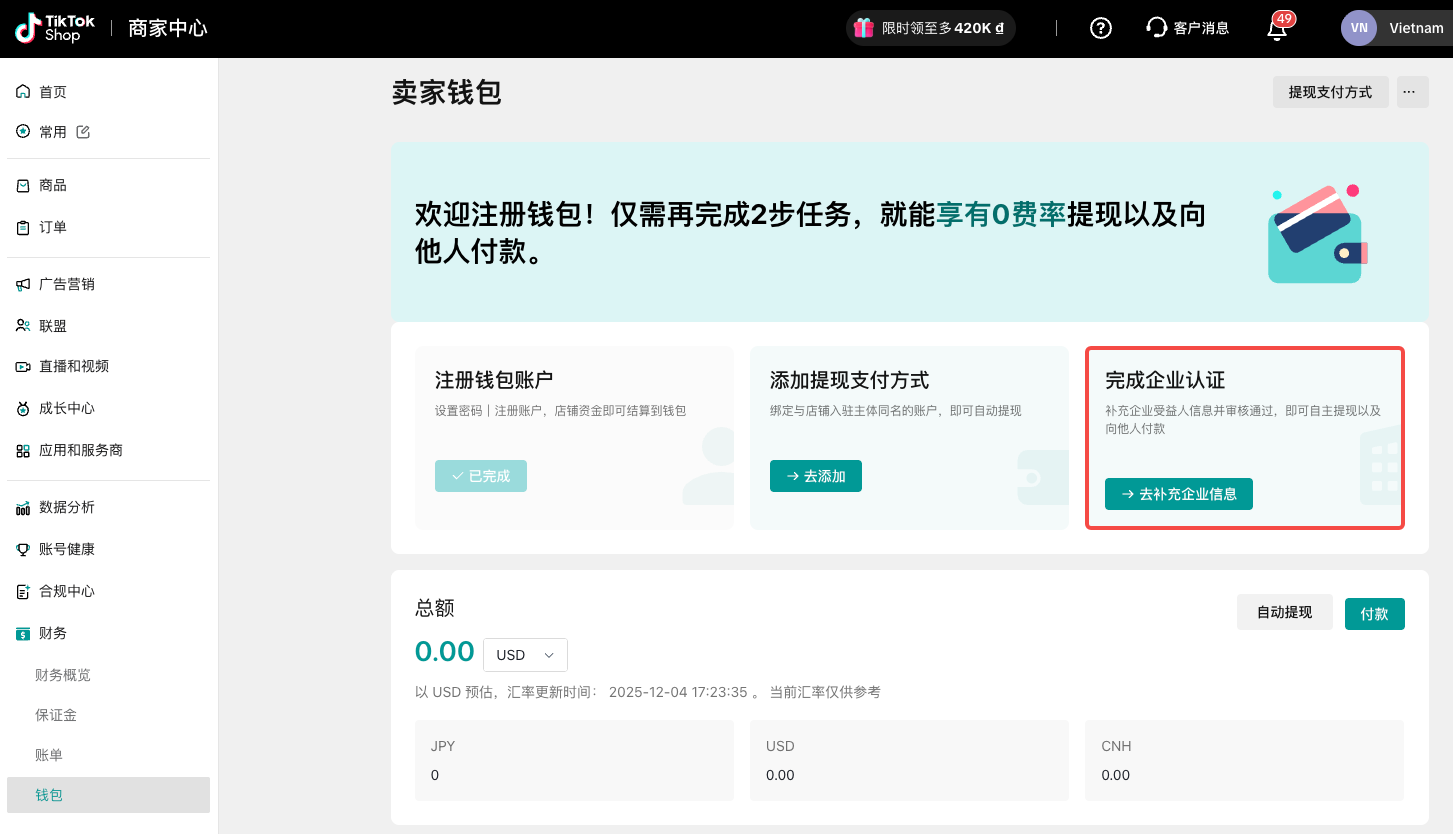Click the 去补充企业信息 button
The width and height of the screenshot is (1453, 834).
(1178, 494)
